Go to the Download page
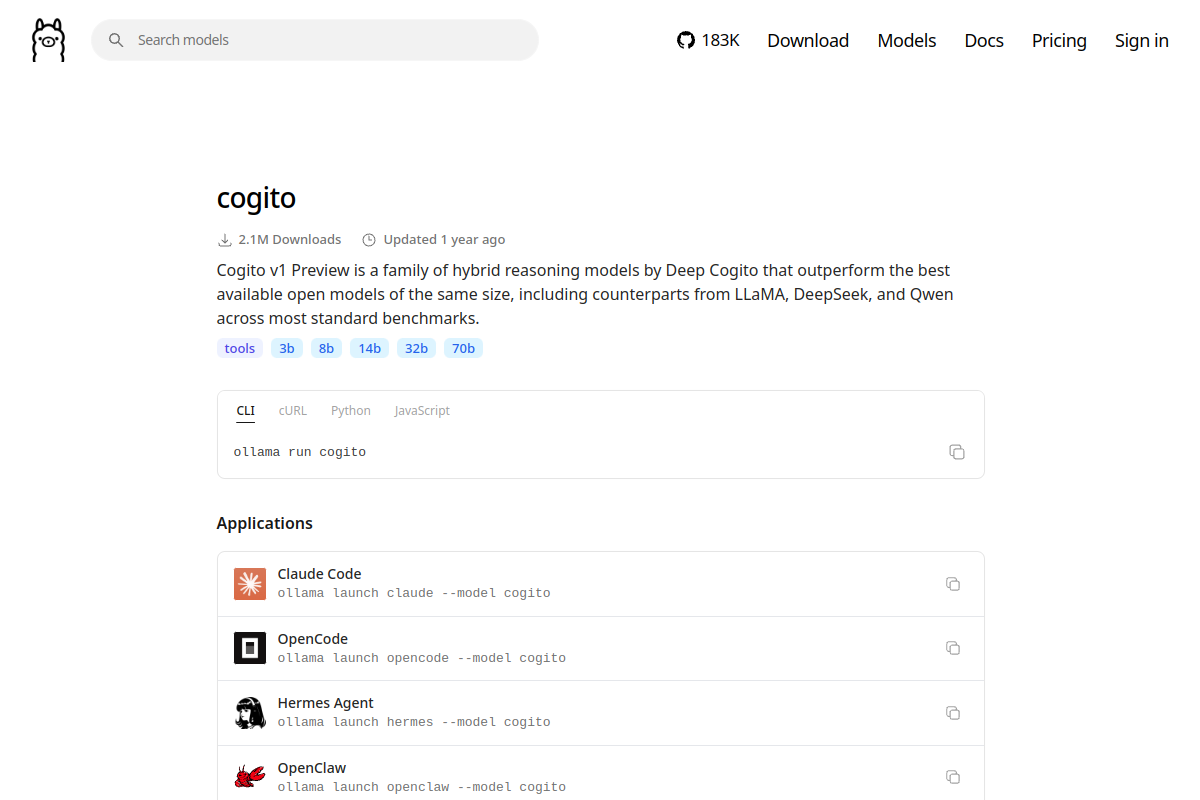1200x800 pixels. tap(808, 40)
